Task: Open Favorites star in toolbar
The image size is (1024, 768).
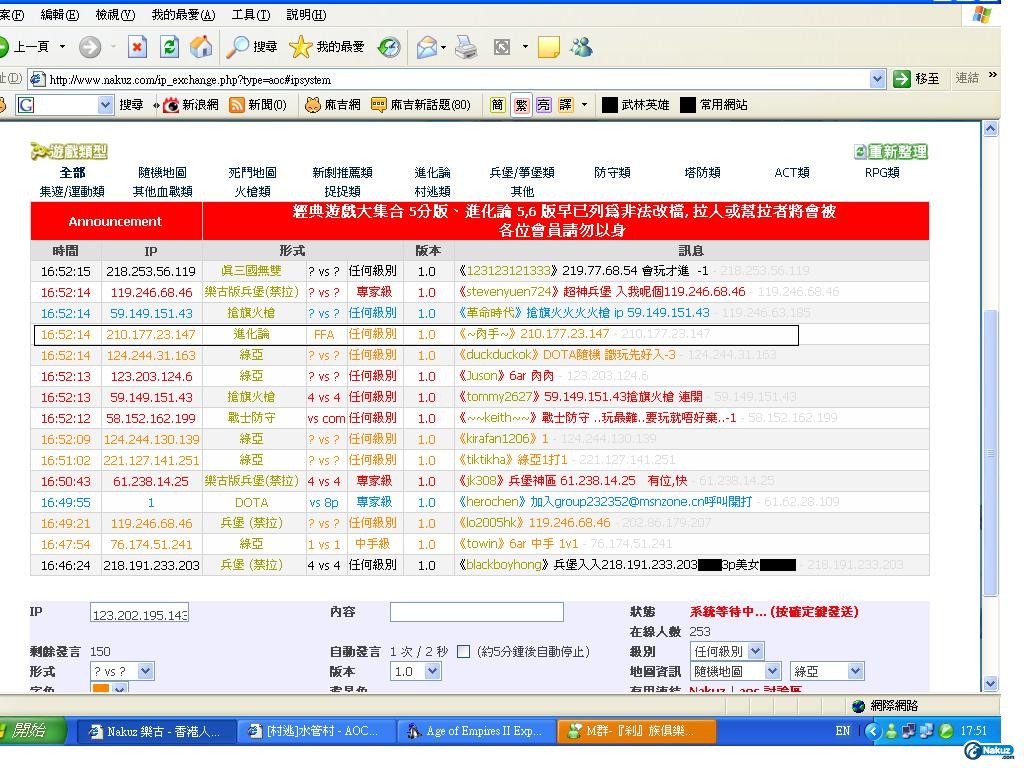Action: click(327, 47)
